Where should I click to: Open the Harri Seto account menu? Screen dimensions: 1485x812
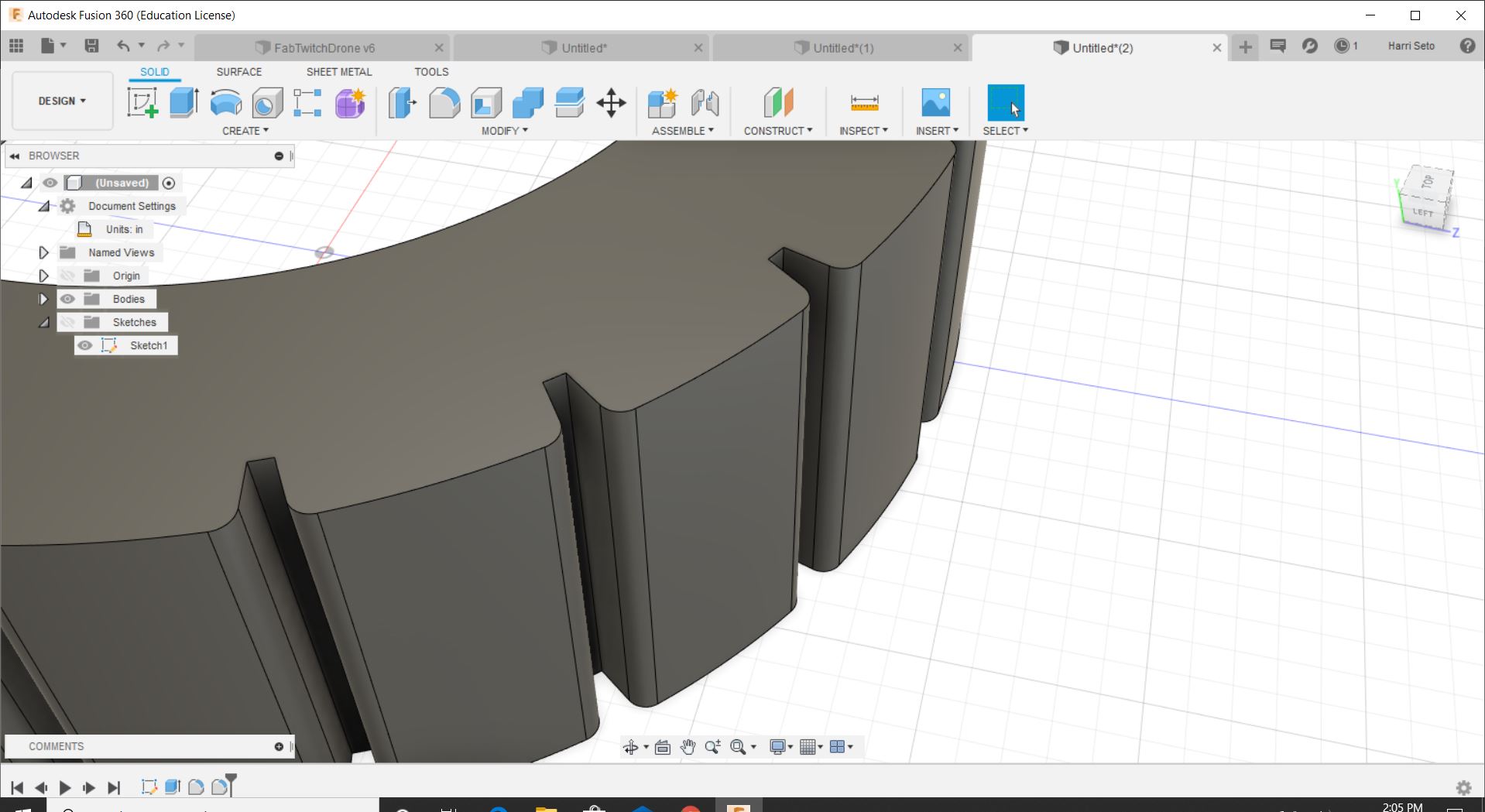pyautogui.click(x=1411, y=46)
